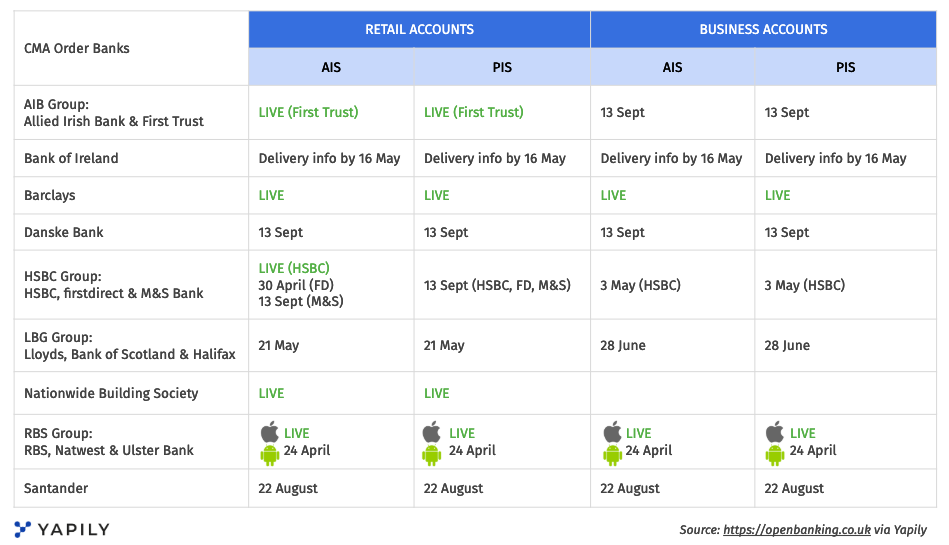This screenshot has height=545, width=949.
Task: Click '3 May (HSBC)' in Business AIS column
Action: click(640, 285)
